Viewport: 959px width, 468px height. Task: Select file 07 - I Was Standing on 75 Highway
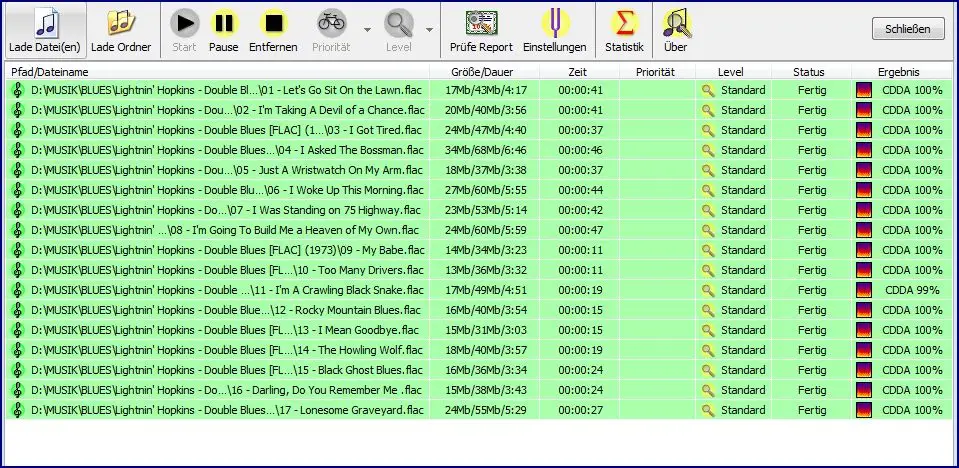[x=226, y=210]
